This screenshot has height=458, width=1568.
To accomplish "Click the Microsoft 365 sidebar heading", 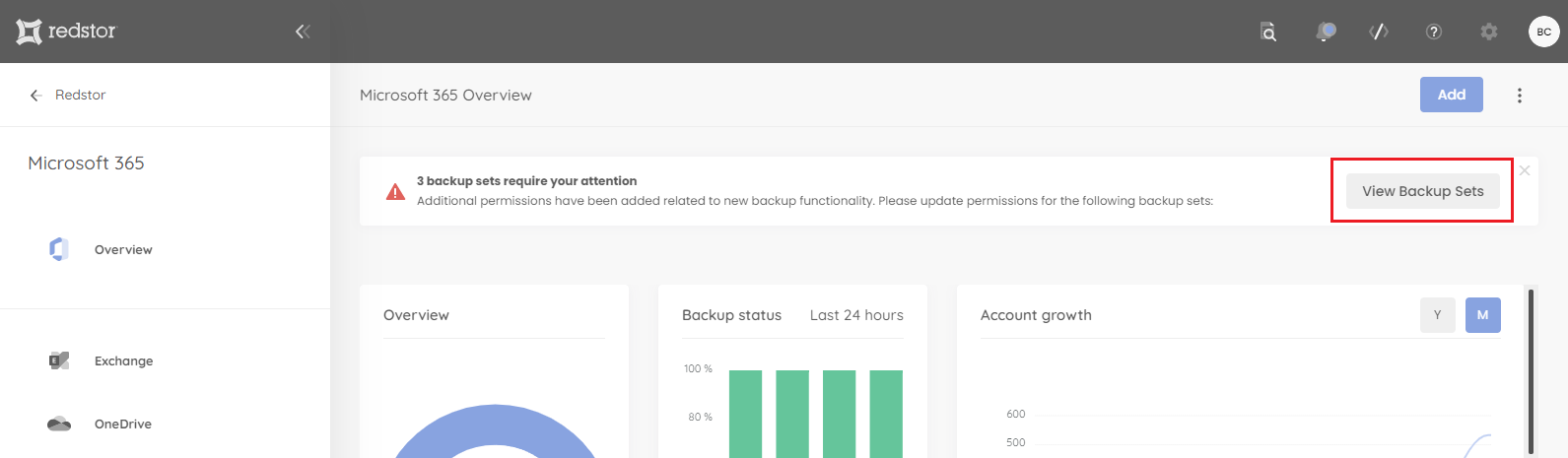I will tap(86, 164).
